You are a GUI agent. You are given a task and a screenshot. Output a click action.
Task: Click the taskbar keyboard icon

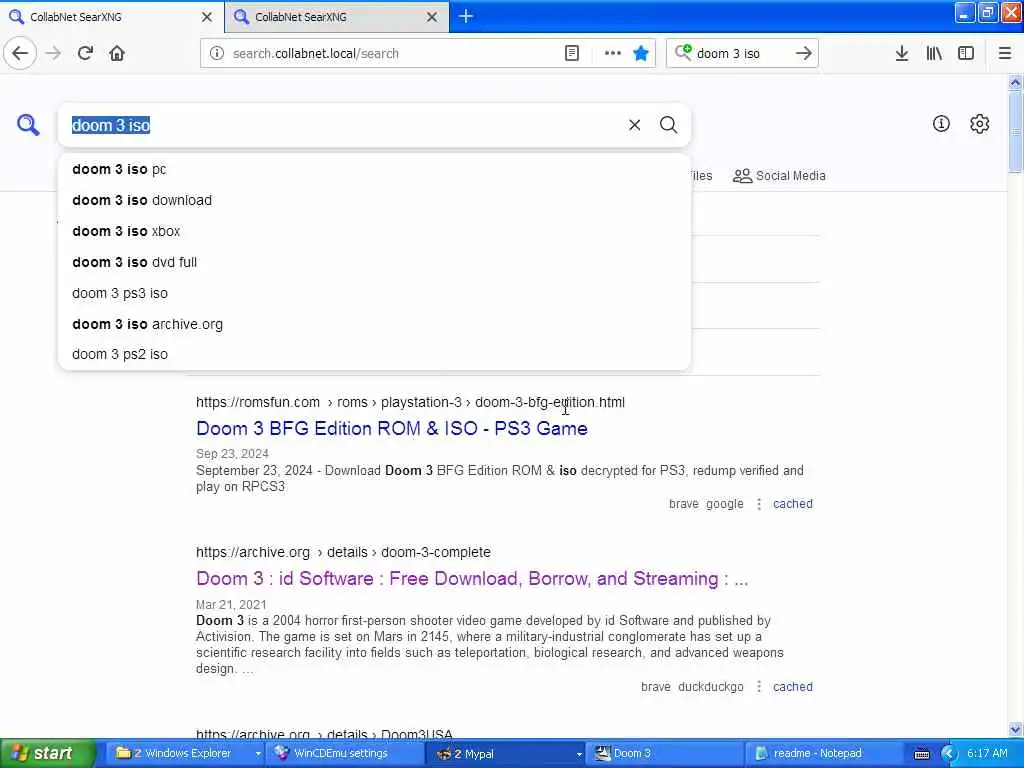[921, 754]
